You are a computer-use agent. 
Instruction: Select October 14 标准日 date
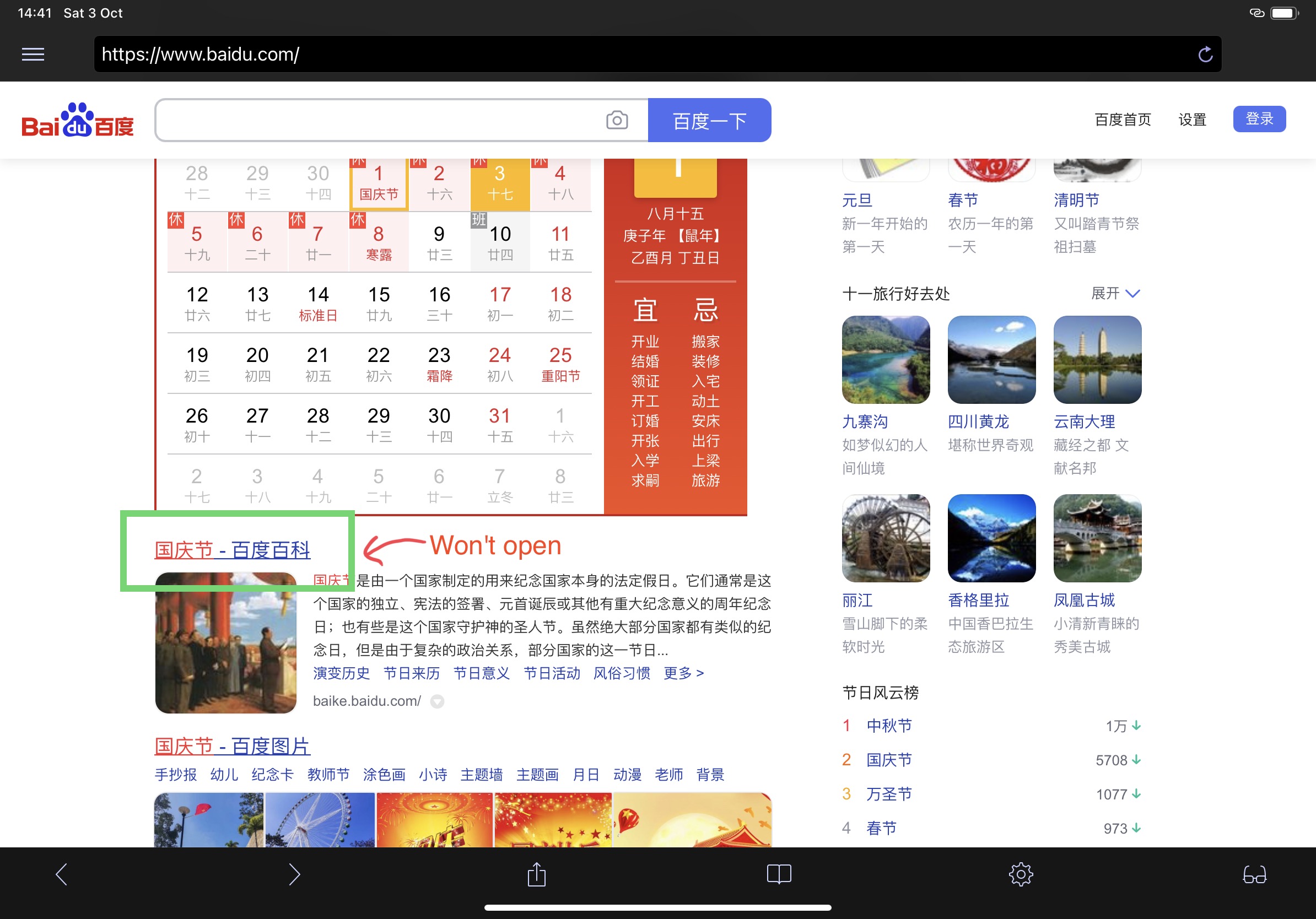point(318,303)
